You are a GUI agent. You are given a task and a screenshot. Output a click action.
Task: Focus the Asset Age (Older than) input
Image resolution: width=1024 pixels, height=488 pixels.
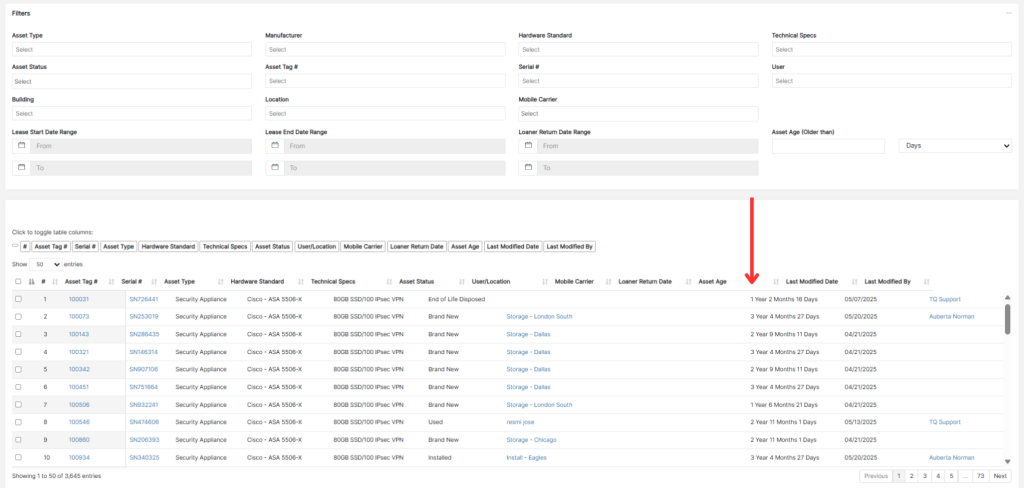tap(828, 146)
